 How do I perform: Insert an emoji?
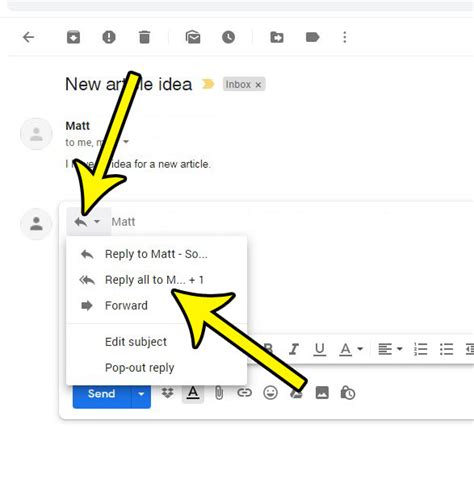pyautogui.click(x=270, y=393)
